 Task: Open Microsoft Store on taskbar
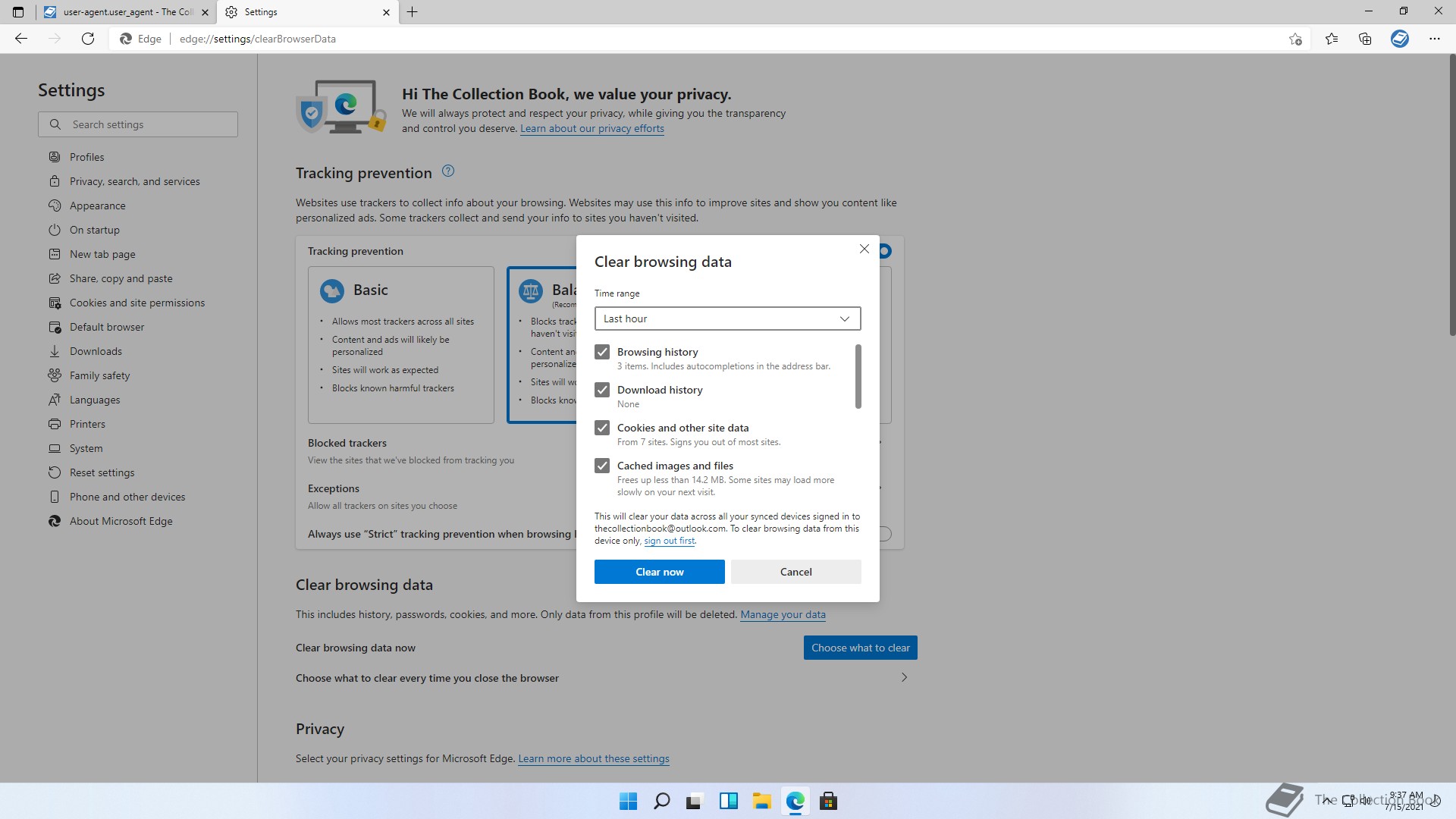point(828,801)
